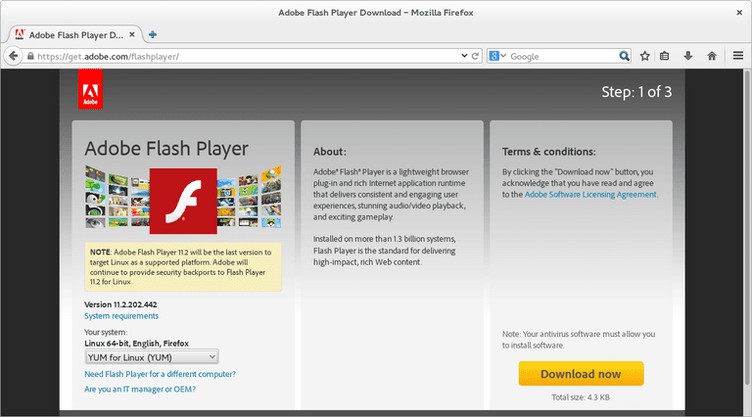Select the Adobe Flash Player Download tab
The image size is (752, 417).
(76, 35)
